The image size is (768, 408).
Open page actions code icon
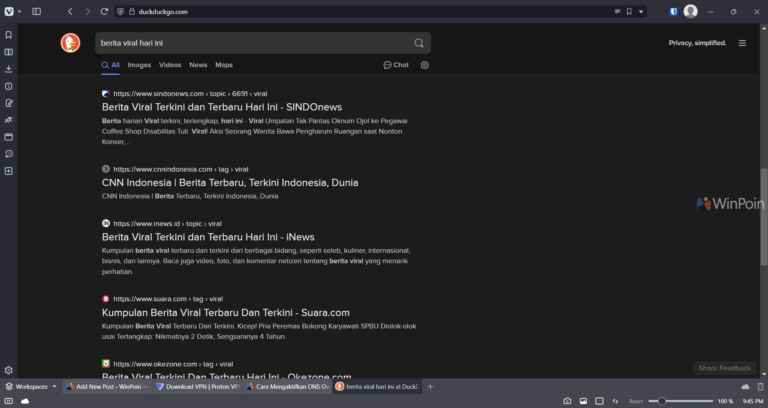coord(615,401)
